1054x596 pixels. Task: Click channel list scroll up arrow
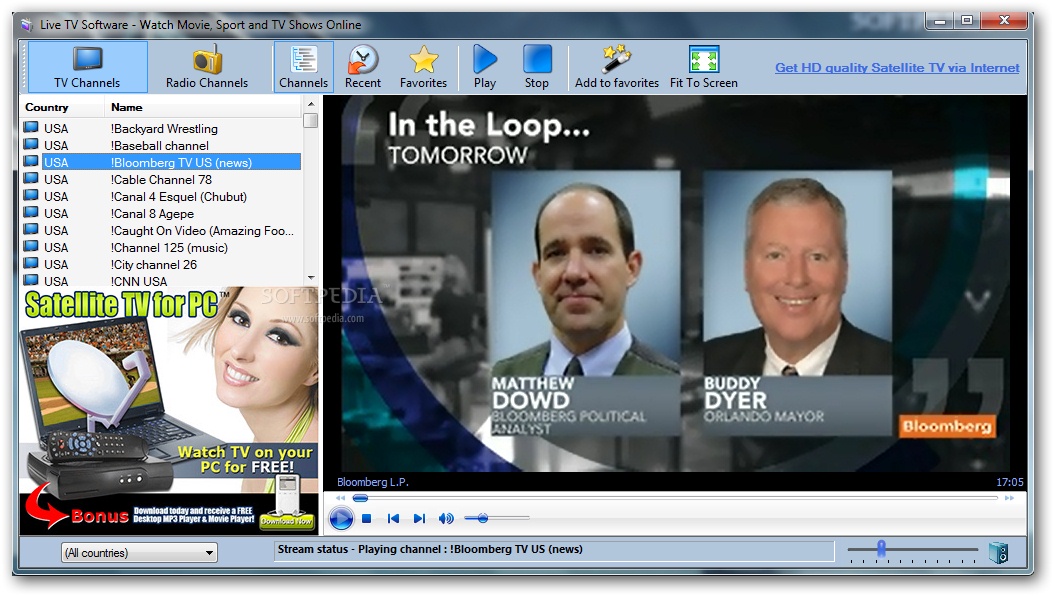(311, 104)
